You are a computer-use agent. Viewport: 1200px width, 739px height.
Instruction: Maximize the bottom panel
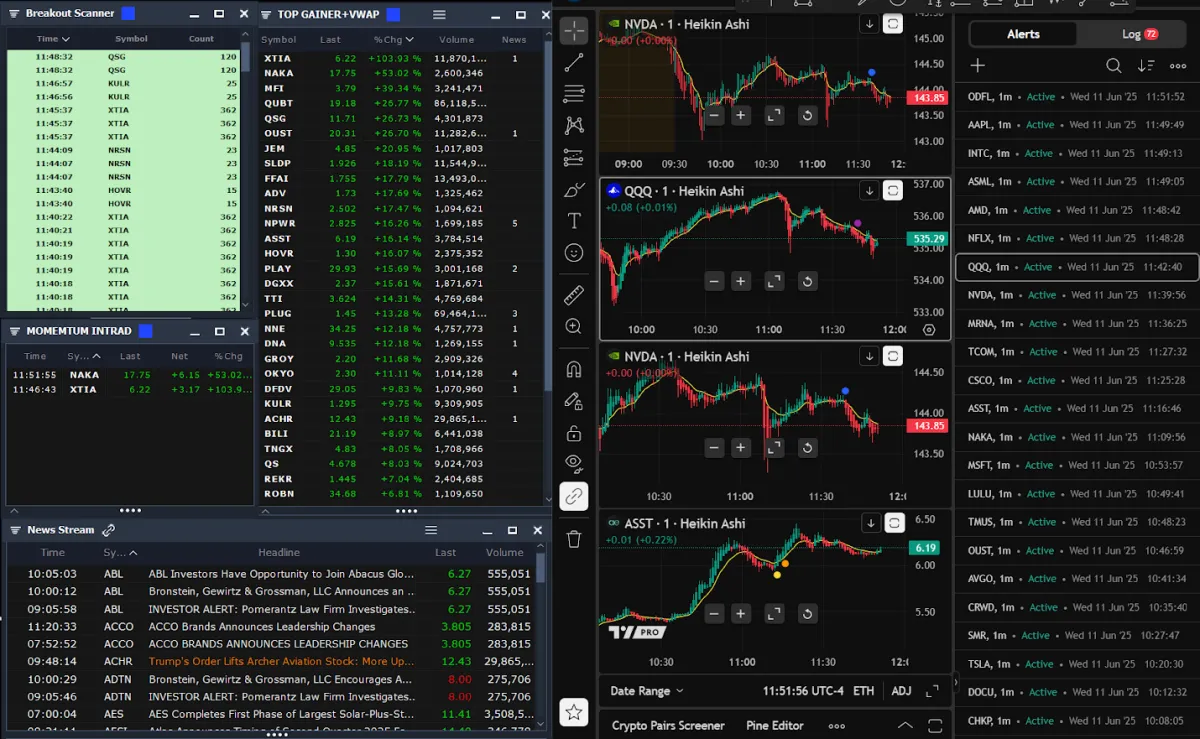936,726
